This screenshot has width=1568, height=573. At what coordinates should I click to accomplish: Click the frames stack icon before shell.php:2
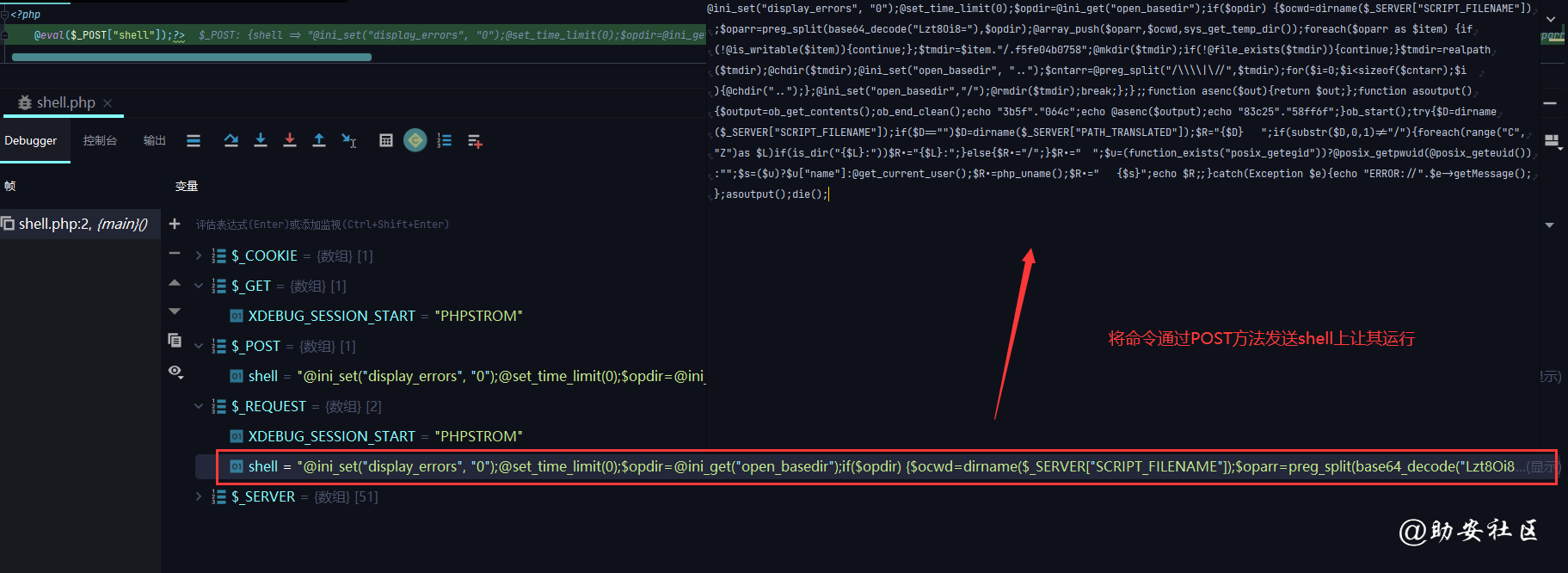tap(8, 223)
